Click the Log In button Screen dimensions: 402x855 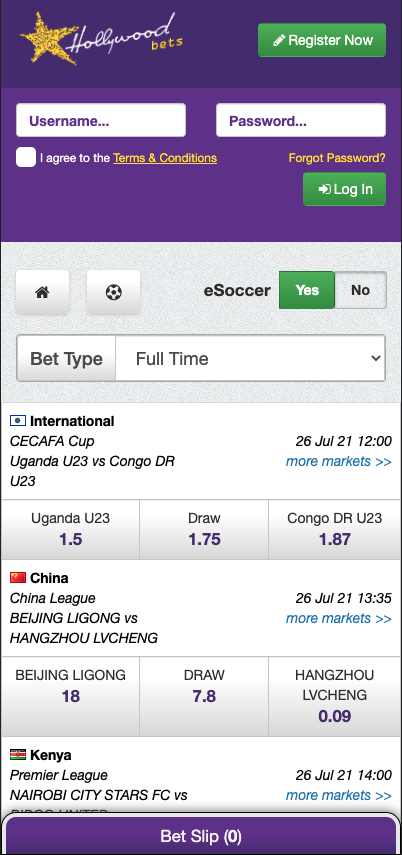pyautogui.click(x=345, y=189)
